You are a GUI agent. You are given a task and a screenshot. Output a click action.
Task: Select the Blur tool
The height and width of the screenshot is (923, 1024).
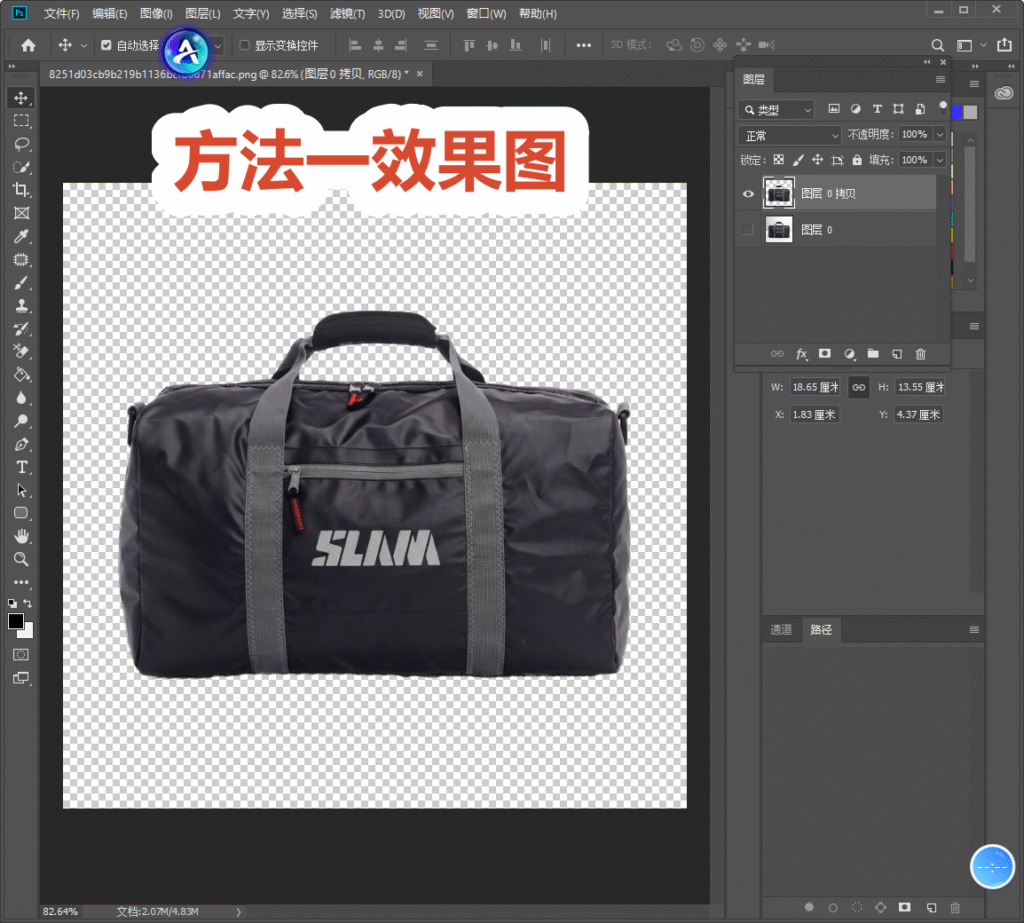pyautogui.click(x=21, y=398)
